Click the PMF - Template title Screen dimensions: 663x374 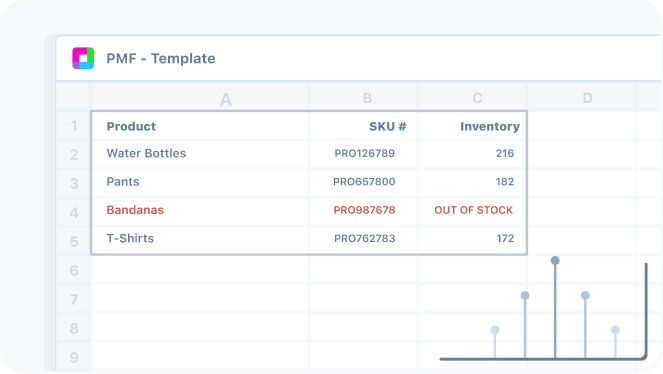161,58
